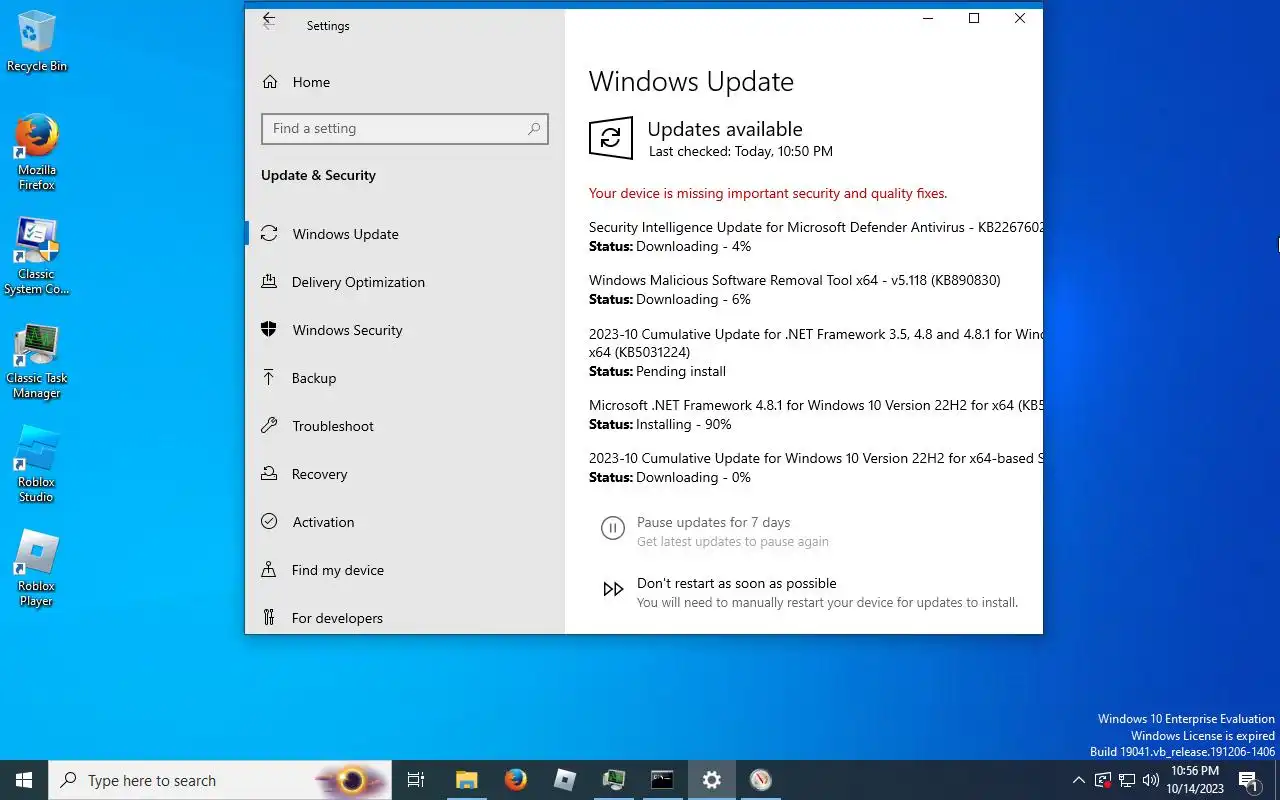The width and height of the screenshot is (1280, 800).
Task: Open the notification center icon
Action: (x=1248, y=780)
